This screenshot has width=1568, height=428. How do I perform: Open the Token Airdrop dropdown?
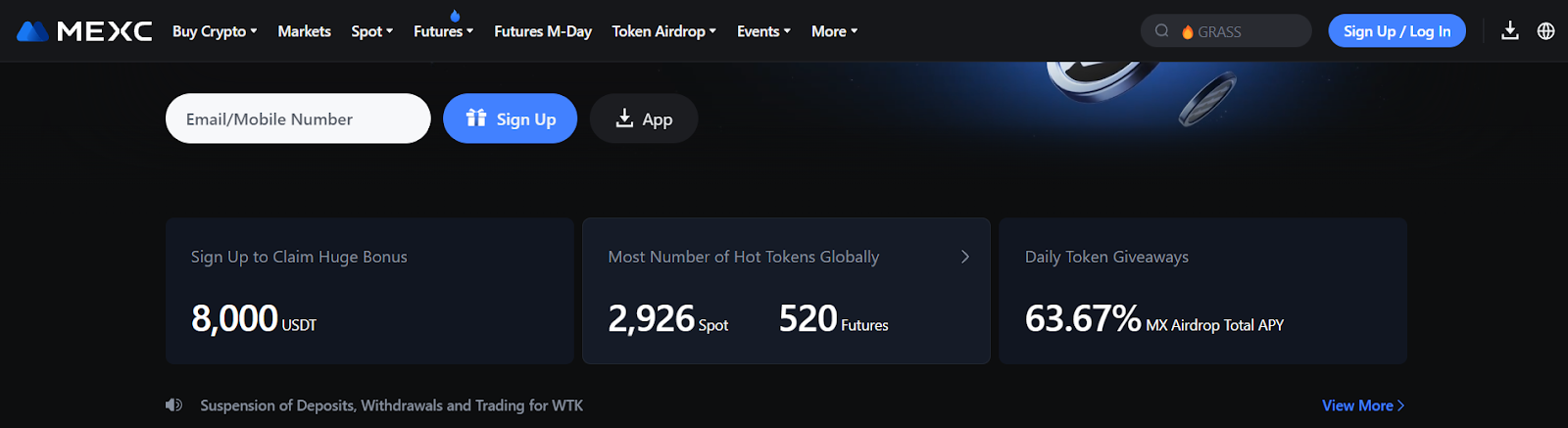(x=664, y=31)
